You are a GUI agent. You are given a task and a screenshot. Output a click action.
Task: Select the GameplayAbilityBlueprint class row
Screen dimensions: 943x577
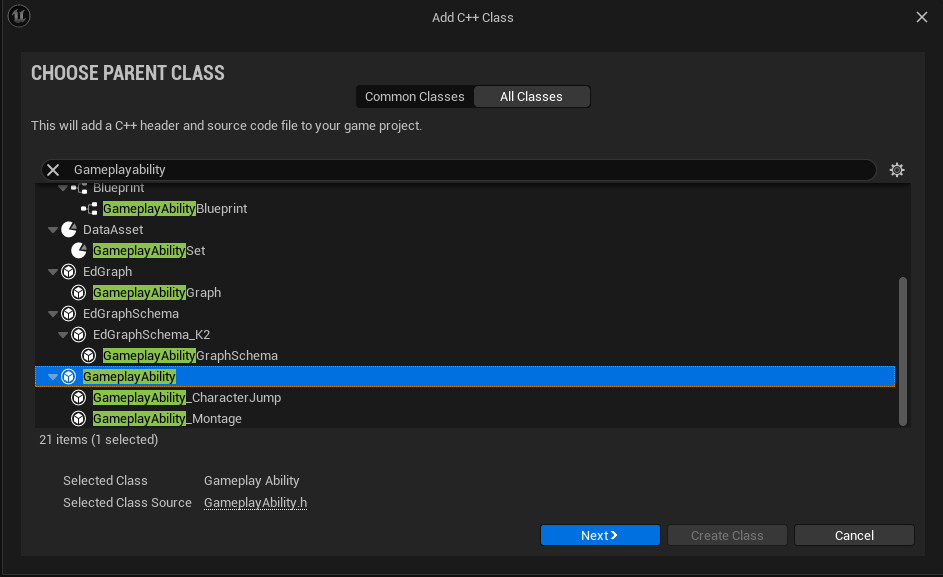pos(465,209)
